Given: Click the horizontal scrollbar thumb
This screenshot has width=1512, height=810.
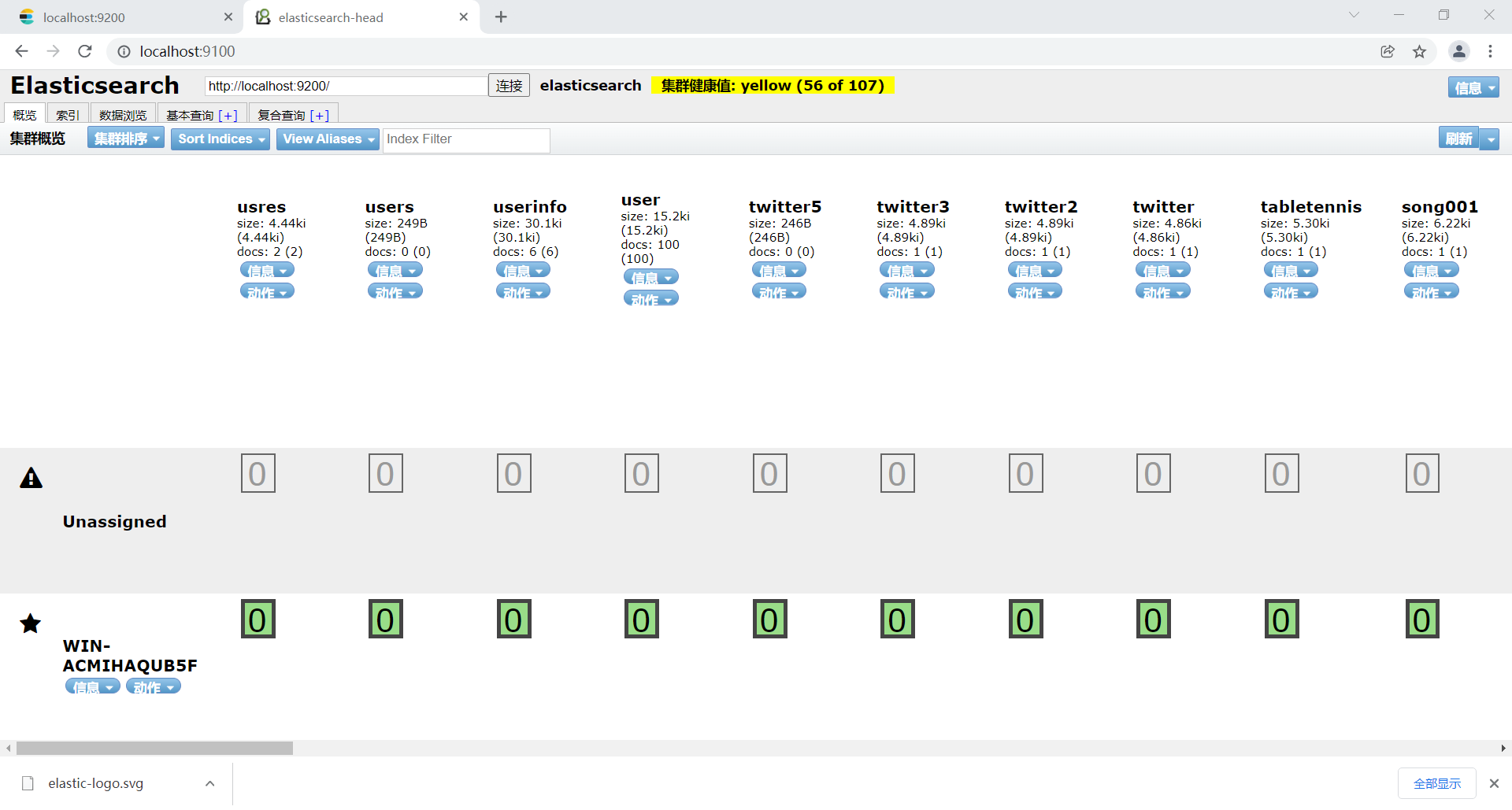Looking at the screenshot, I should 154,748.
